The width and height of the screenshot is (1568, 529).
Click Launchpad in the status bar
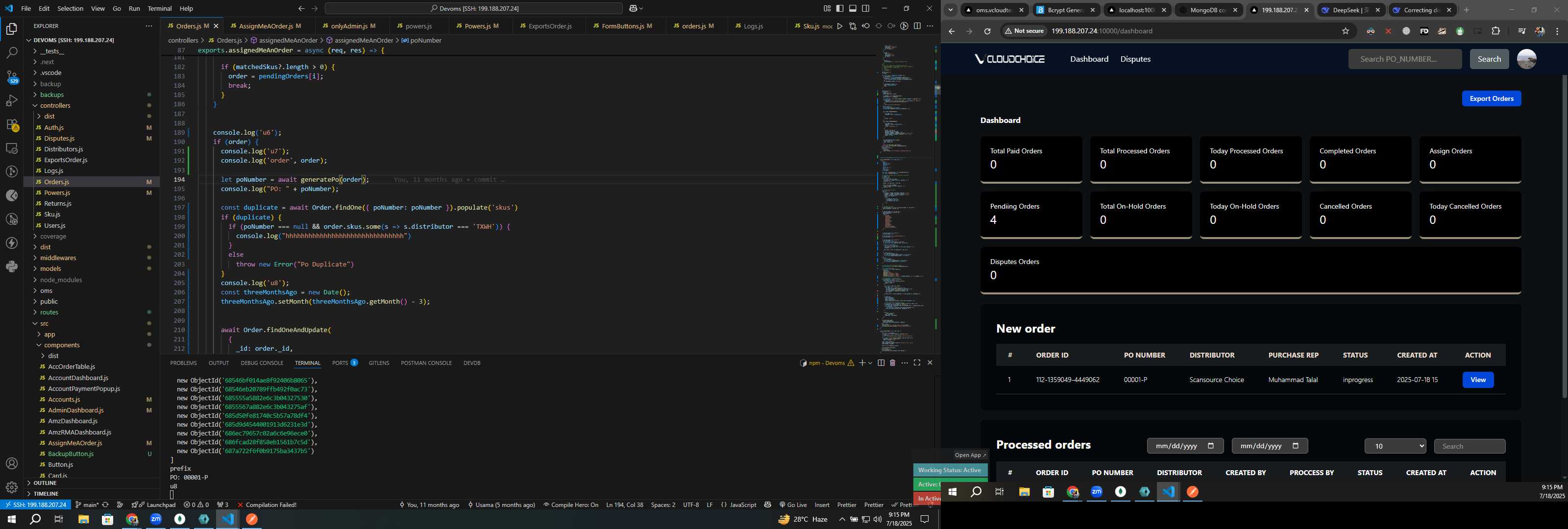coord(154,505)
